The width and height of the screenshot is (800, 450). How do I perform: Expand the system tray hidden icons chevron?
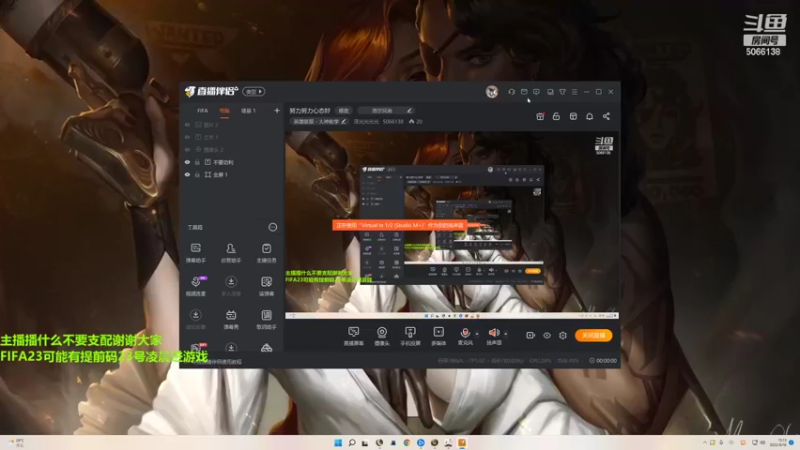705,442
